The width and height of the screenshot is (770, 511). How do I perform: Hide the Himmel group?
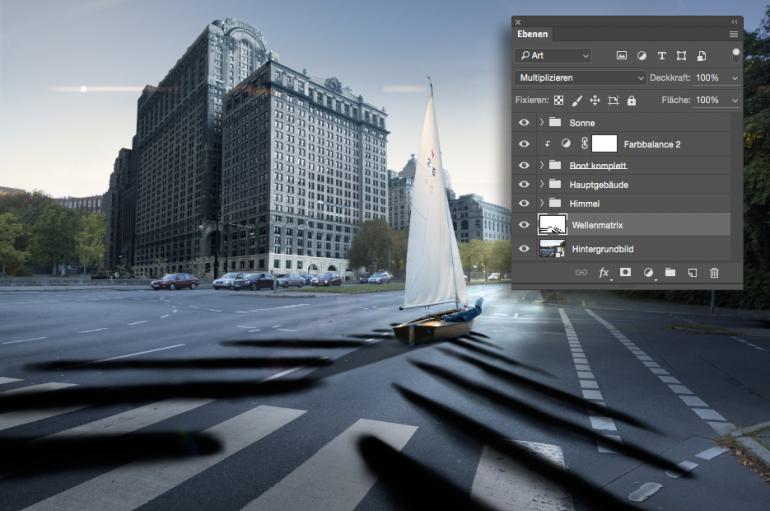[524, 203]
